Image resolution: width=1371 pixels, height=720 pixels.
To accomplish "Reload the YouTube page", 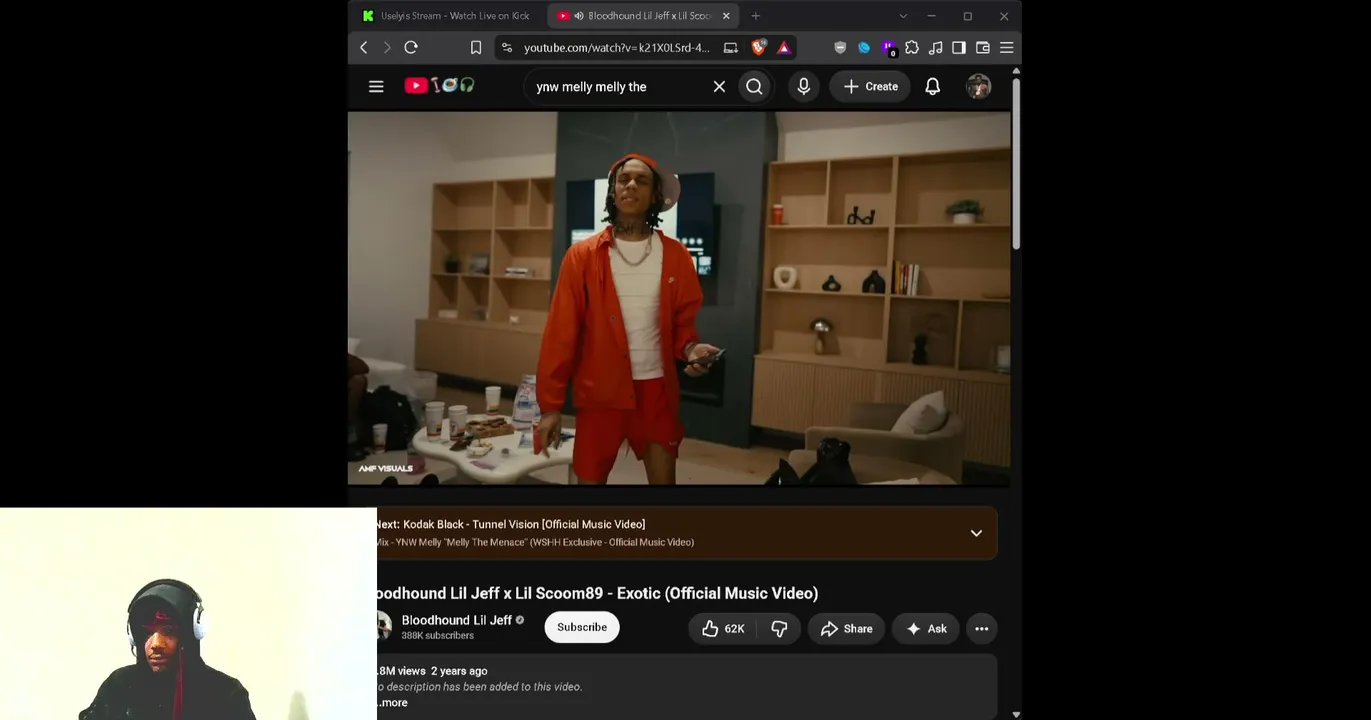I will [x=411, y=47].
